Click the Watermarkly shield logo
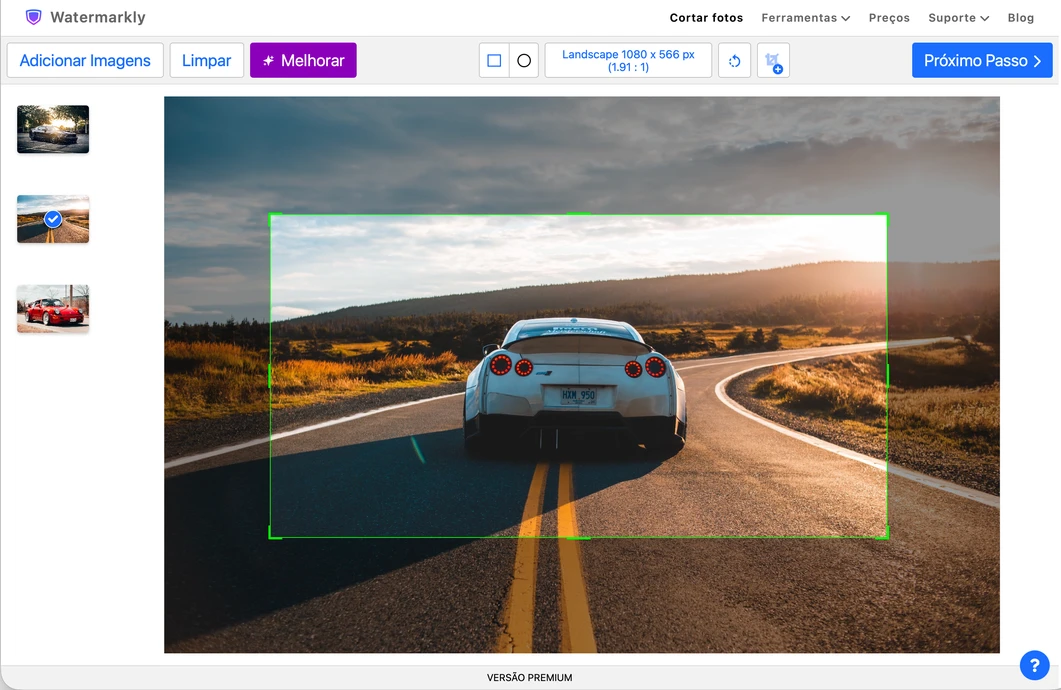1061x690 pixels. 33,17
